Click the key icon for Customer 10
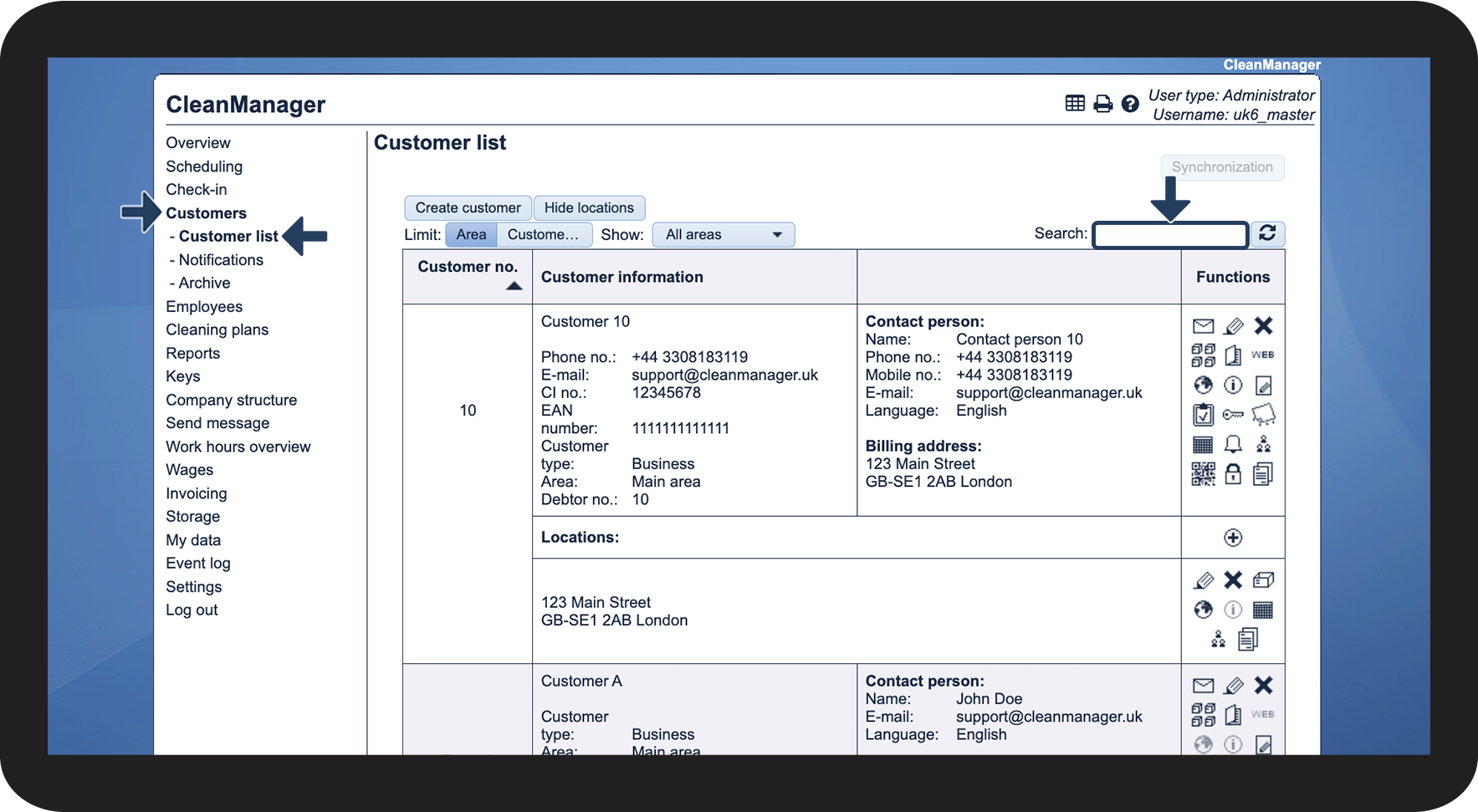Image resolution: width=1478 pixels, height=812 pixels. (1233, 415)
